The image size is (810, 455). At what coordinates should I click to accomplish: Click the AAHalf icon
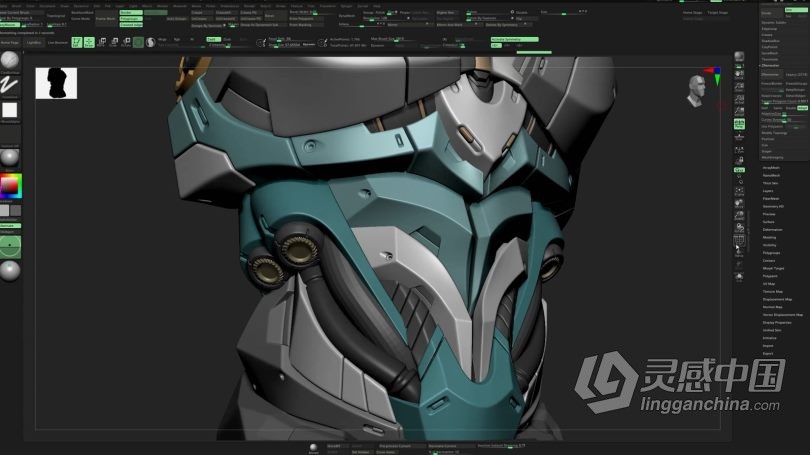[739, 111]
